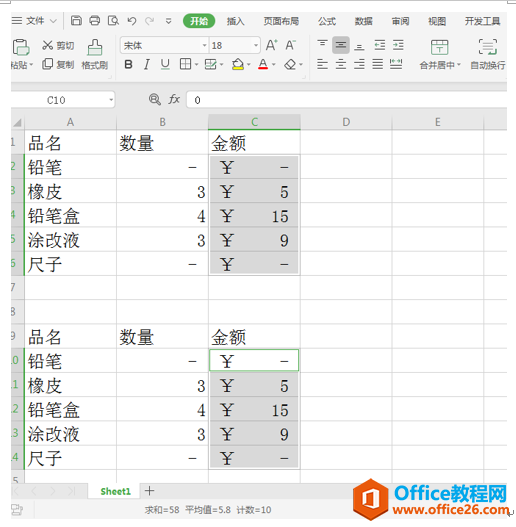Click the status bar icon at far left
This screenshot has height=527, width=516.
(x=17, y=510)
